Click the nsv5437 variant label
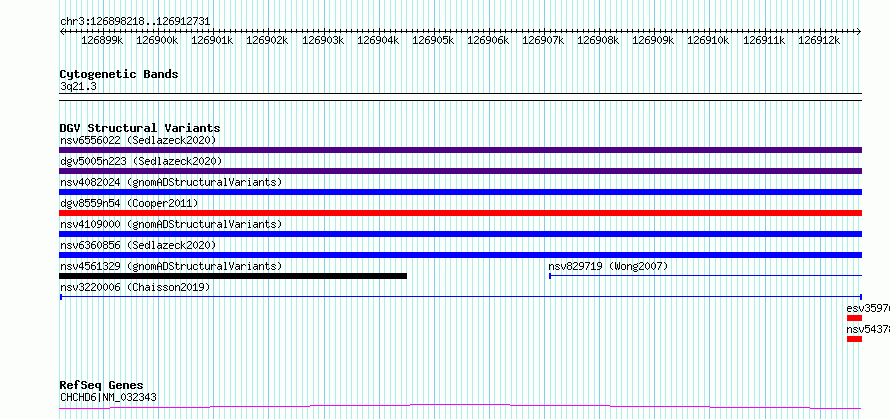Screen dimensions: 890x419 (x=868, y=329)
